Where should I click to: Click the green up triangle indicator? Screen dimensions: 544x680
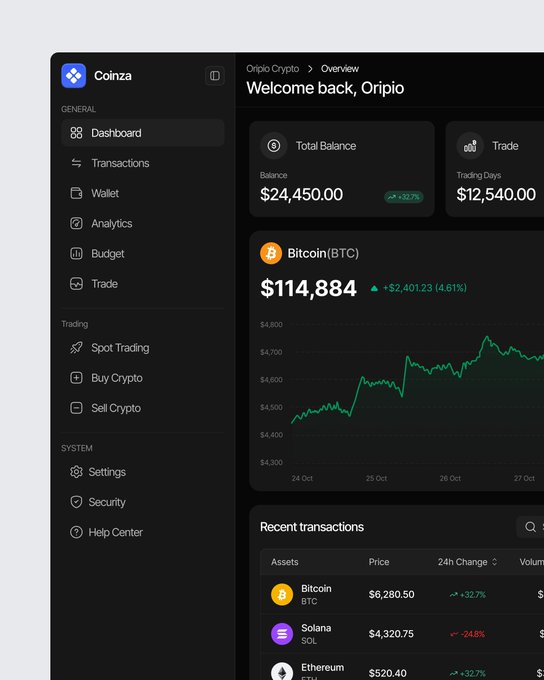pyautogui.click(x=374, y=288)
